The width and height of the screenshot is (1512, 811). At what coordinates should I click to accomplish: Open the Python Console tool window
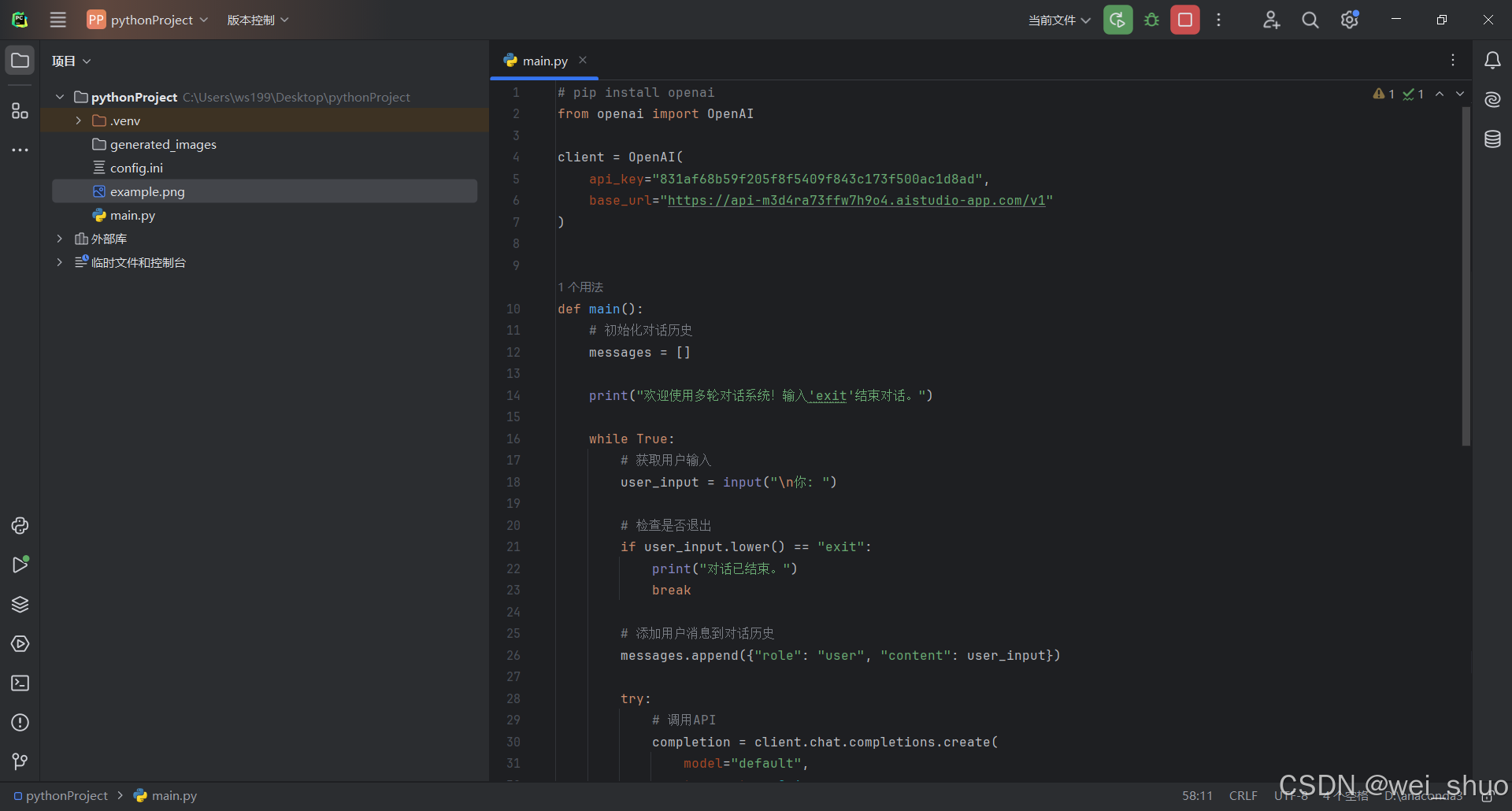click(20, 525)
